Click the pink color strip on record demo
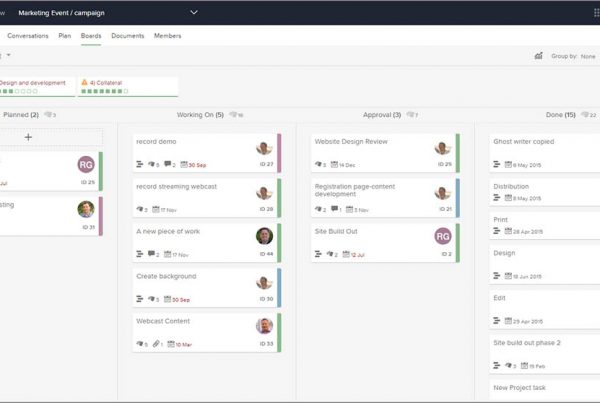Viewport: 600px width, 403px height. point(279,153)
